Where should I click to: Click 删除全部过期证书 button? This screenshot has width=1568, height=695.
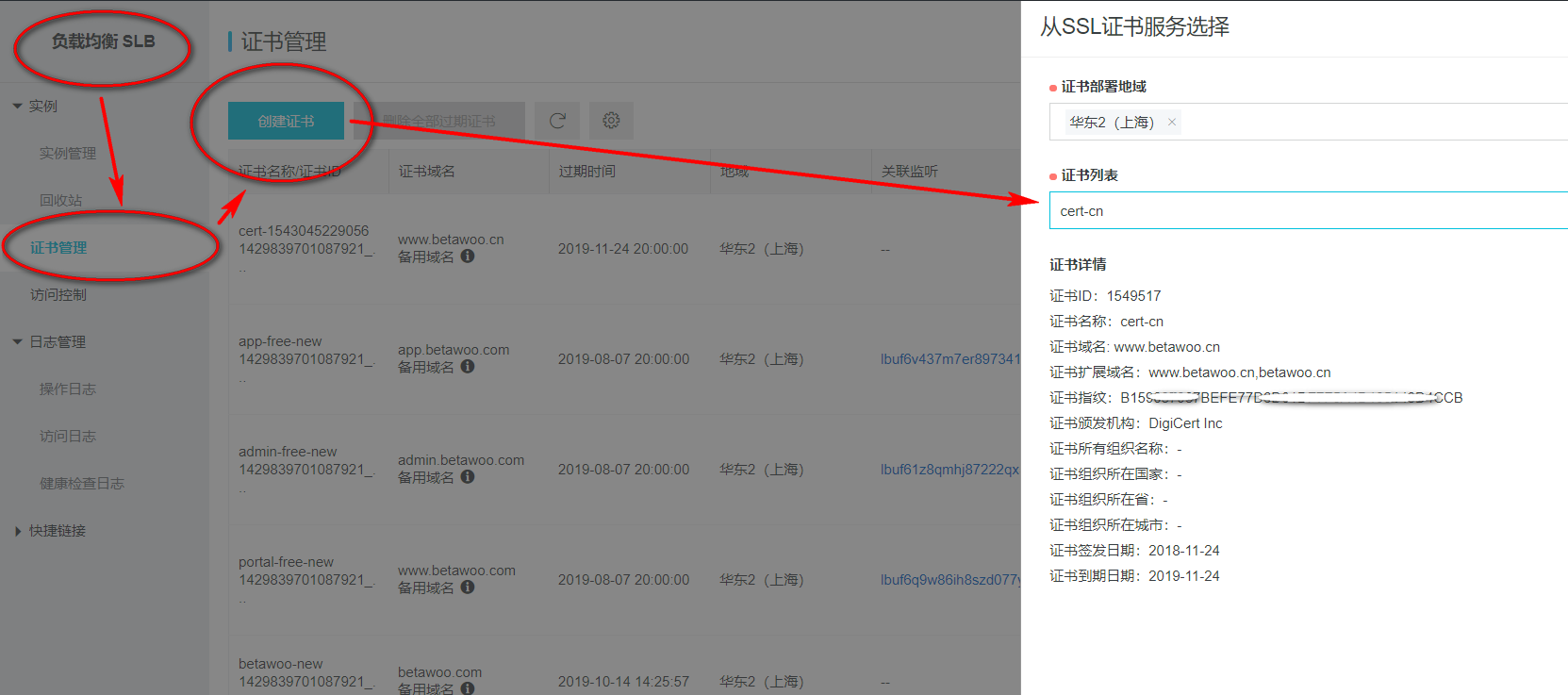point(438,121)
